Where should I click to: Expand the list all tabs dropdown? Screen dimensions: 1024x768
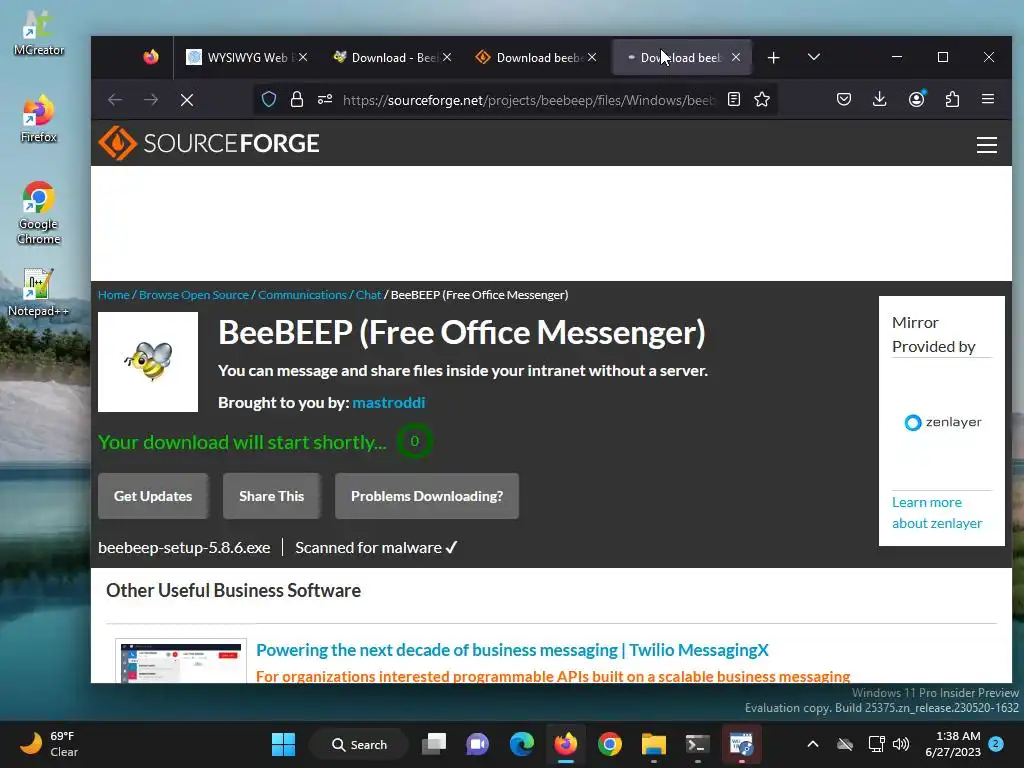point(814,57)
